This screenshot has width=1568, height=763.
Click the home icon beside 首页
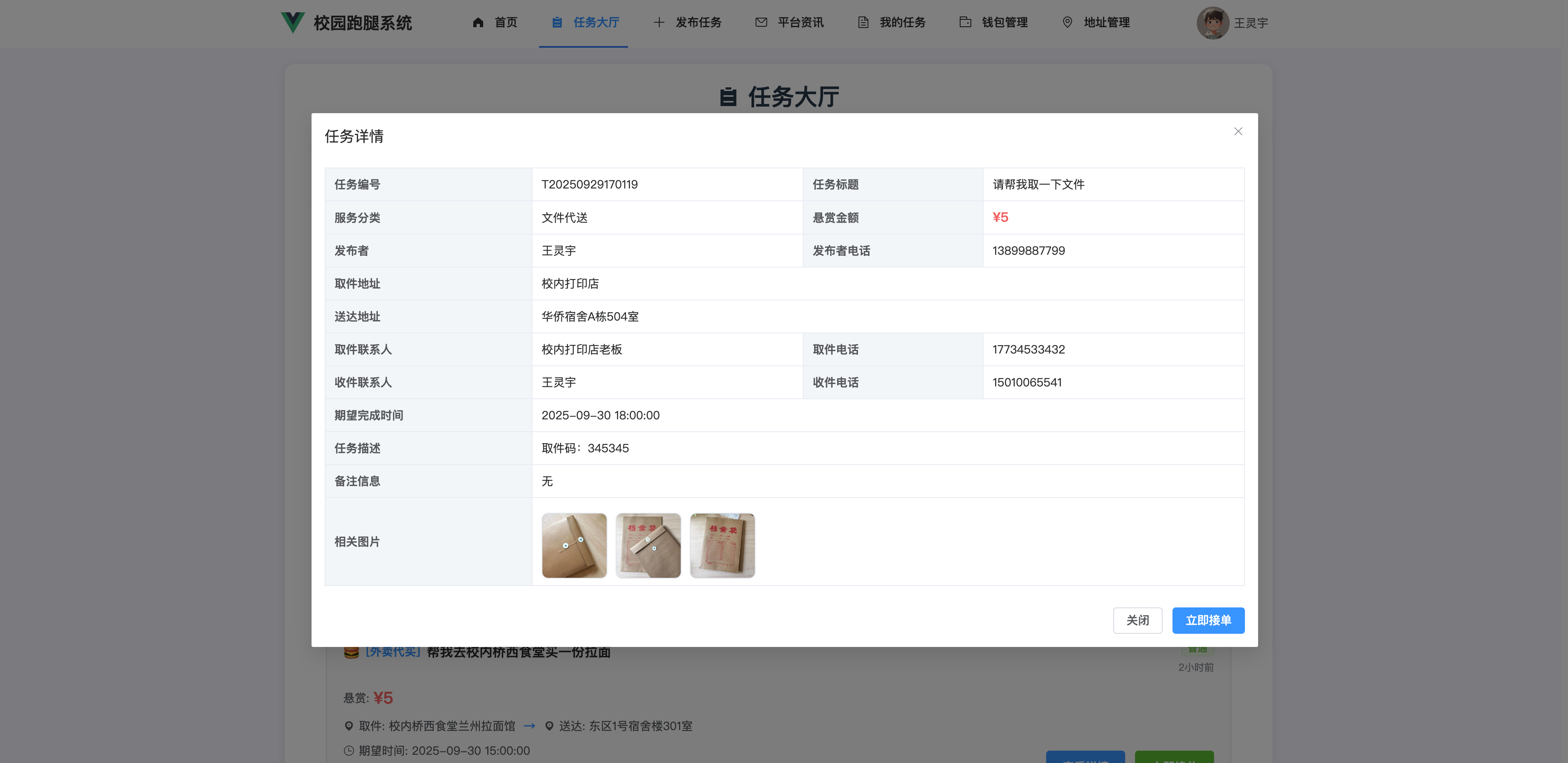click(478, 23)
